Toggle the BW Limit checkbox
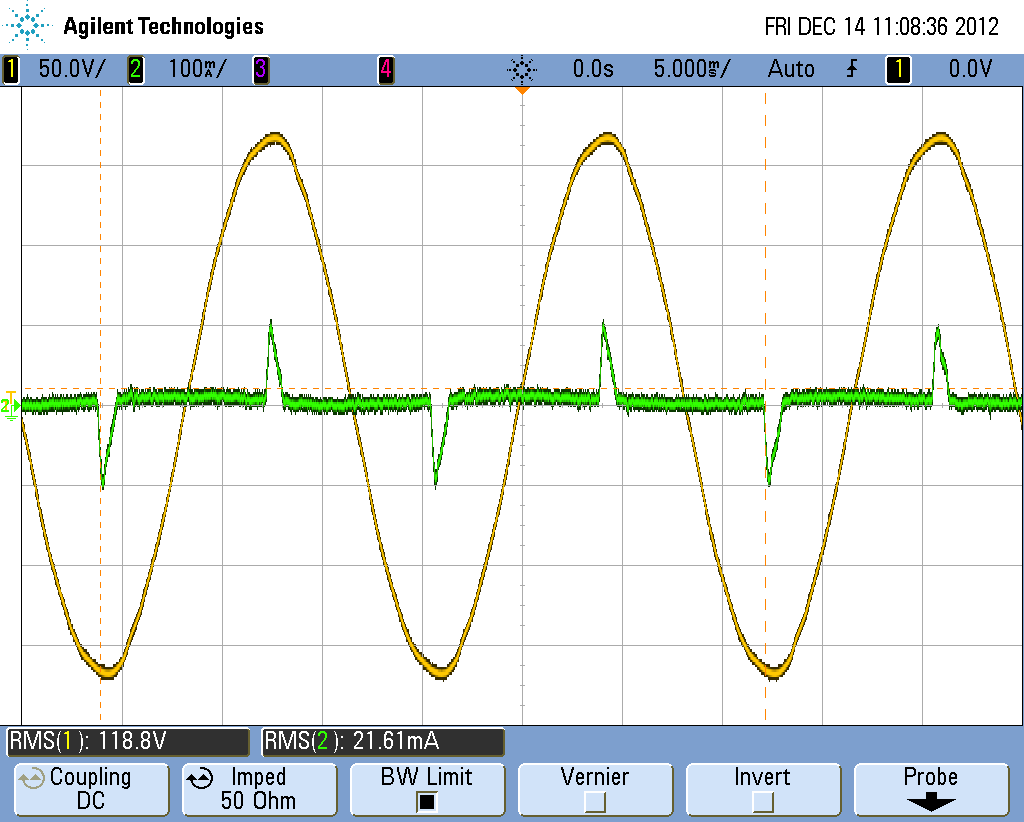The image size is (1024, 822). tap(426, 800)
